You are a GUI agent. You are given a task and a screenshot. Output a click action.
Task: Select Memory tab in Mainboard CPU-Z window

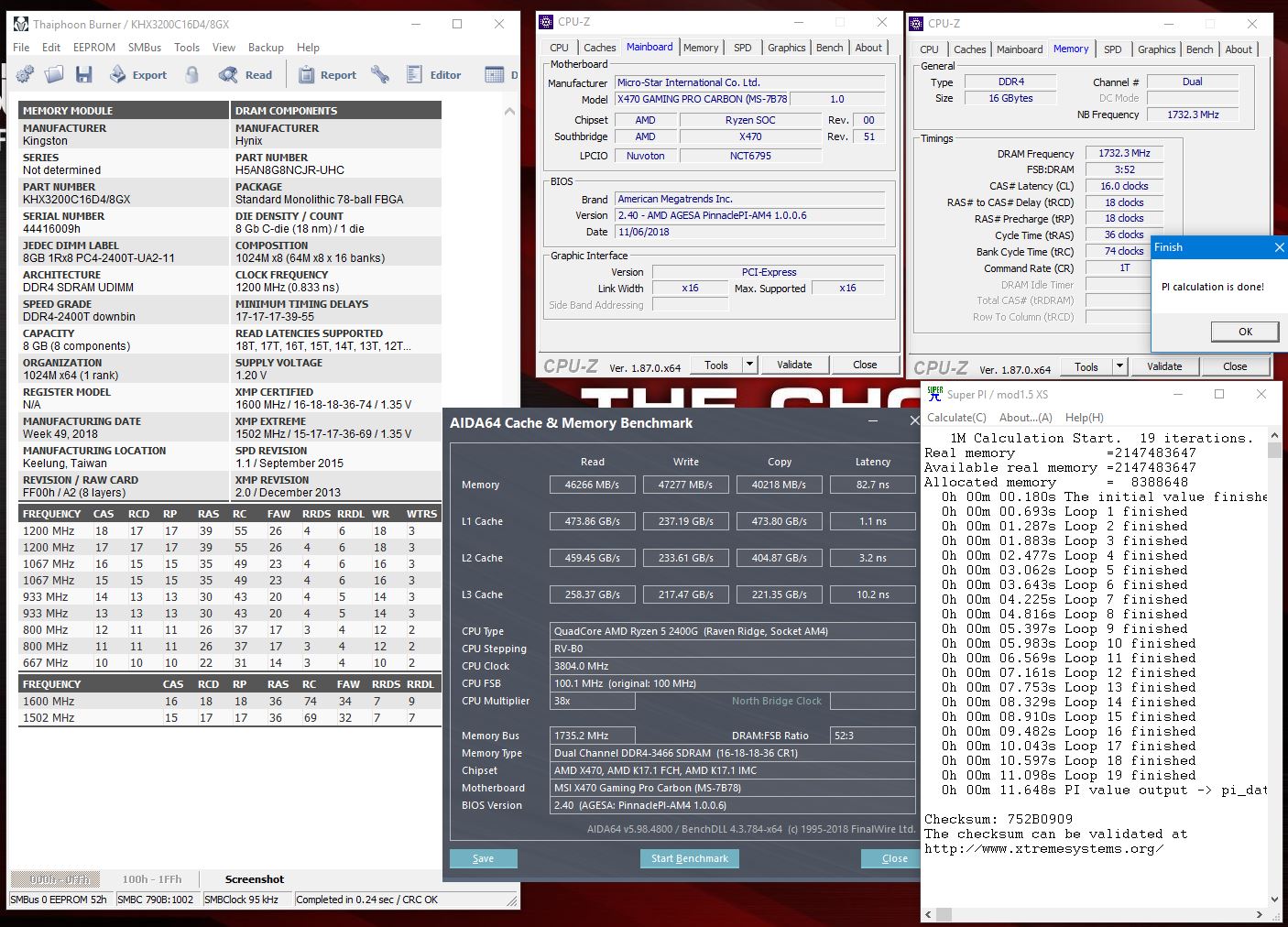[x=701, y=48]
